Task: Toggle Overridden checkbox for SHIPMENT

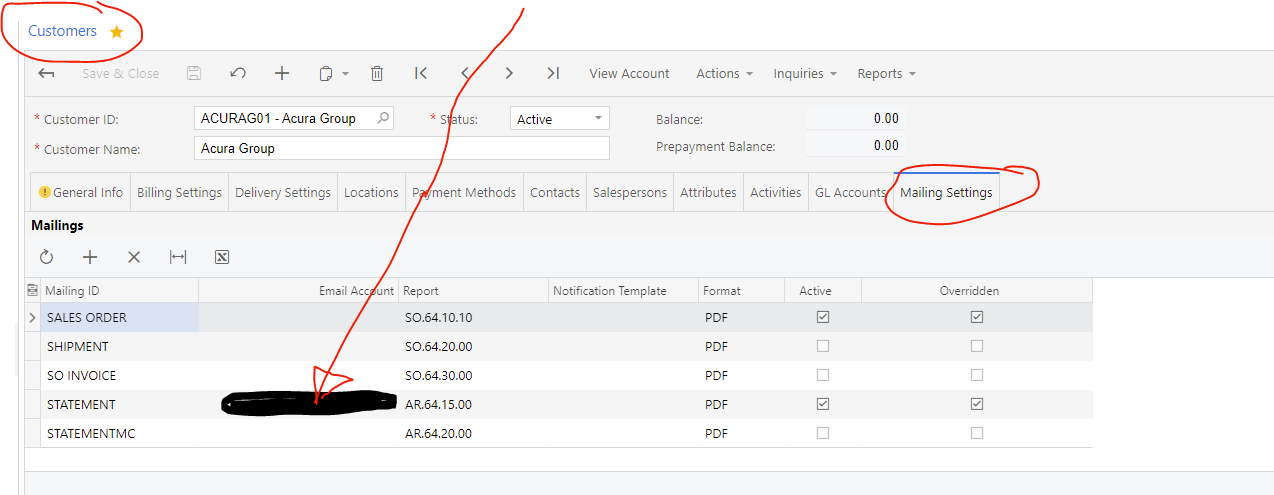Action: tap(977, 346)
